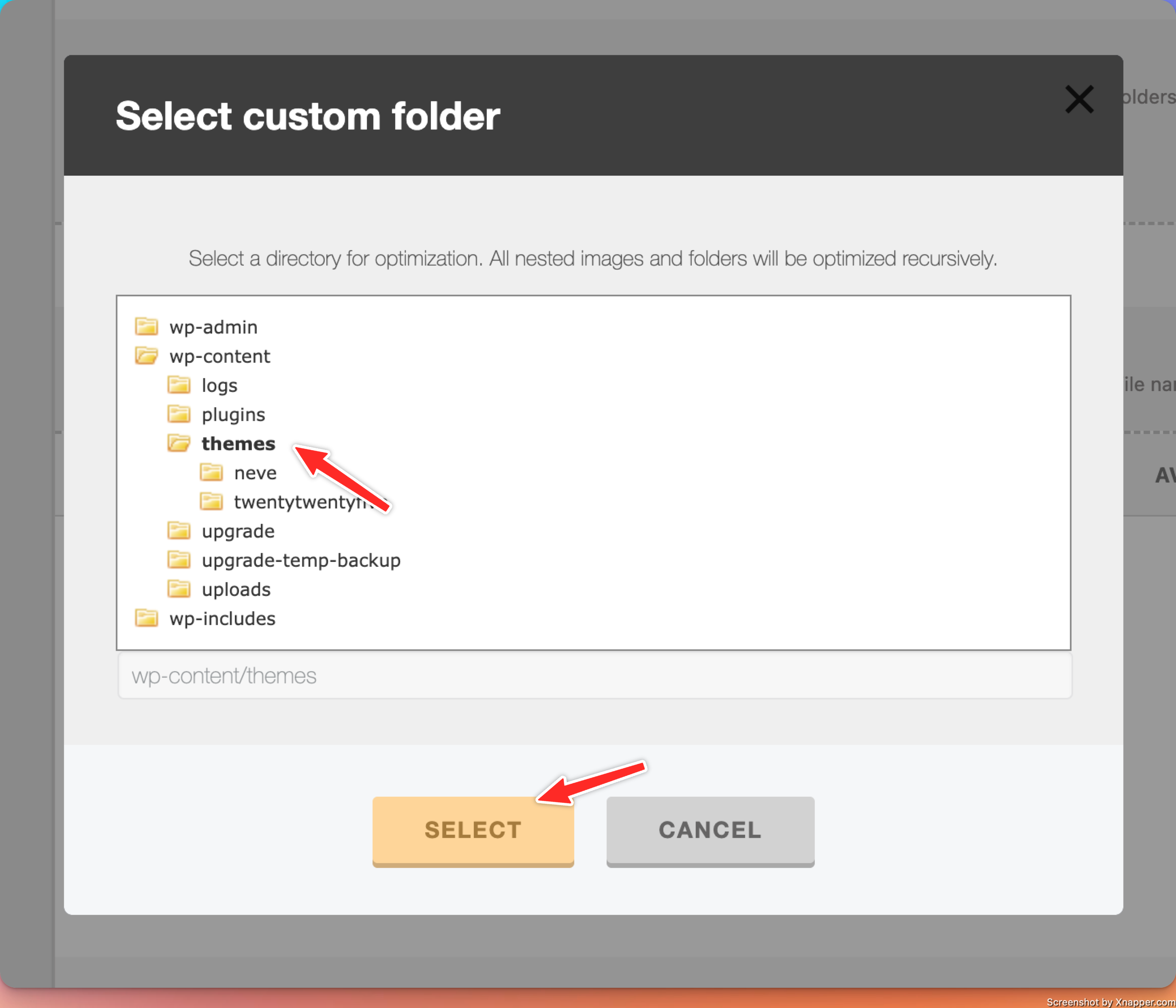
Task: Choose the neve theme directory
Action: pyautogui.click(x=256, y=473)
